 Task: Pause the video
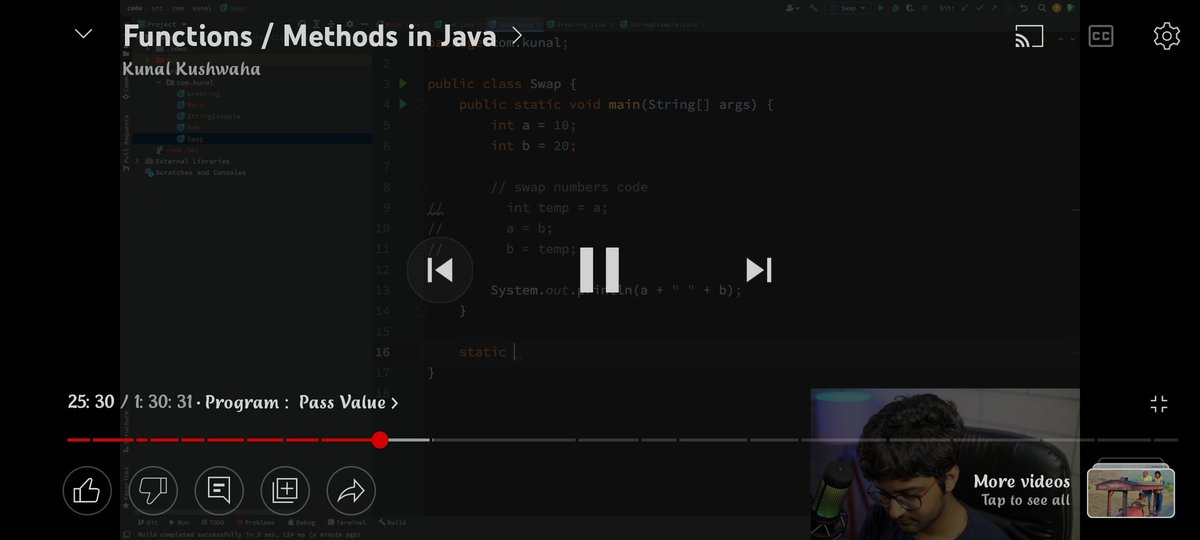pyautogui.click(x=600, y=269)
